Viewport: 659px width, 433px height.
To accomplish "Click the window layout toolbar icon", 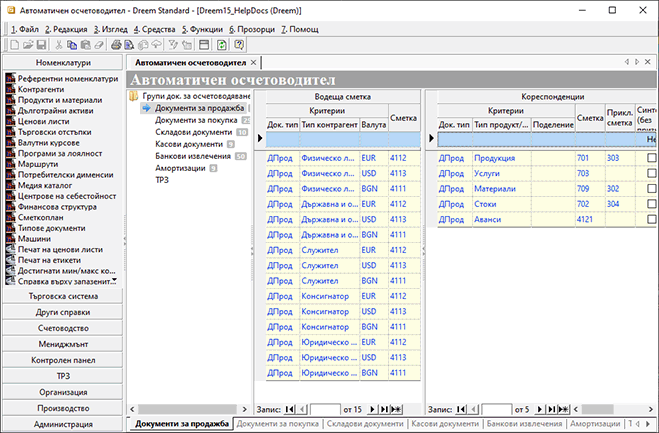I will pos(204,45).
